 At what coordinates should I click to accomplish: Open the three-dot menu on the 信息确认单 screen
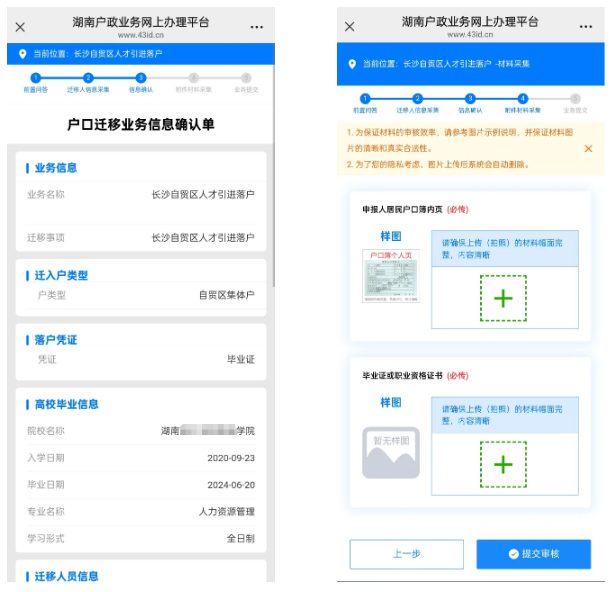tap(257, 27)
